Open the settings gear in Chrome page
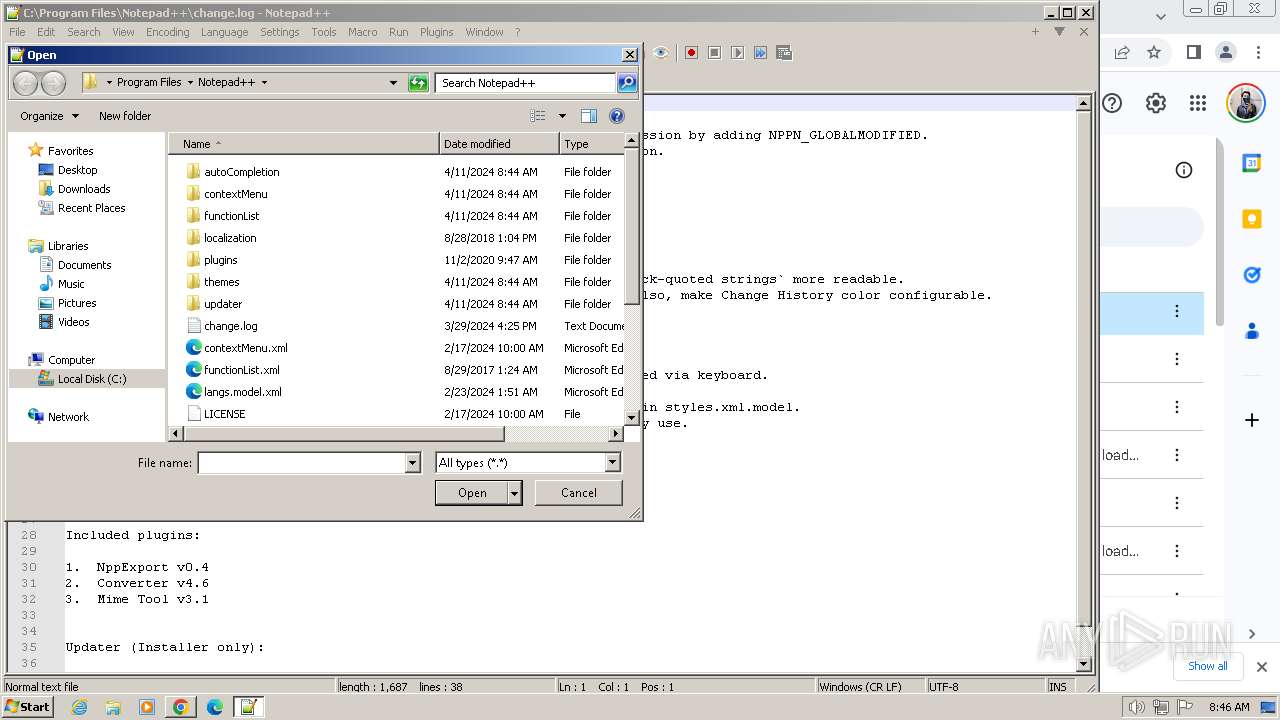 [1156, 103]
